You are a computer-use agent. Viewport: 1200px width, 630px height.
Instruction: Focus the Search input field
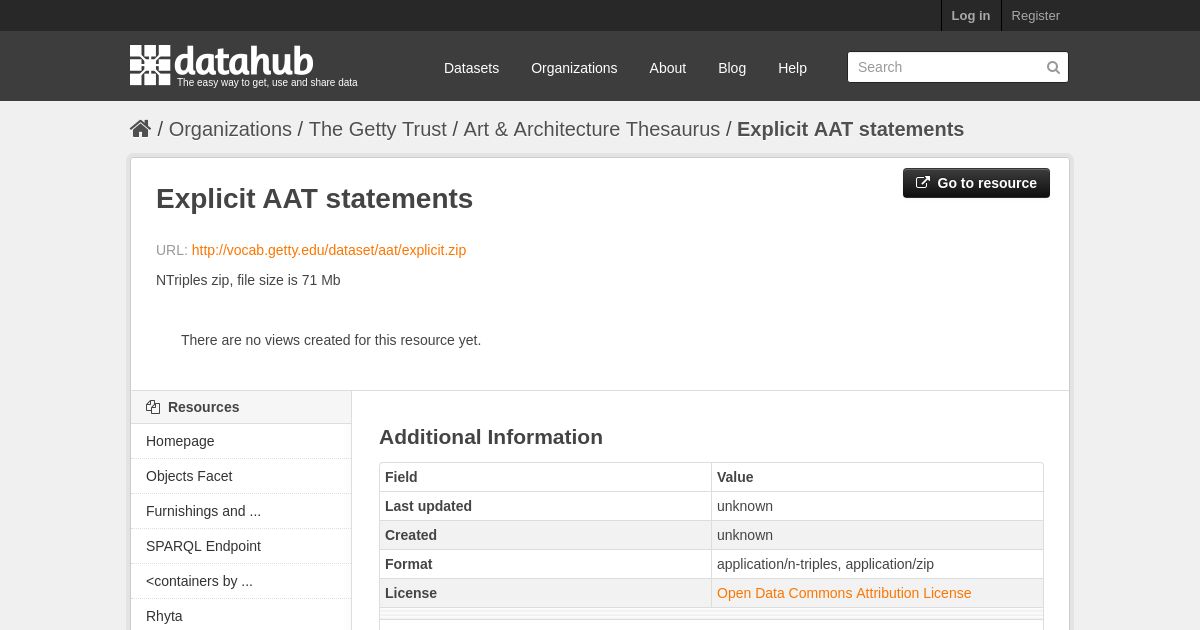[958, 67]
